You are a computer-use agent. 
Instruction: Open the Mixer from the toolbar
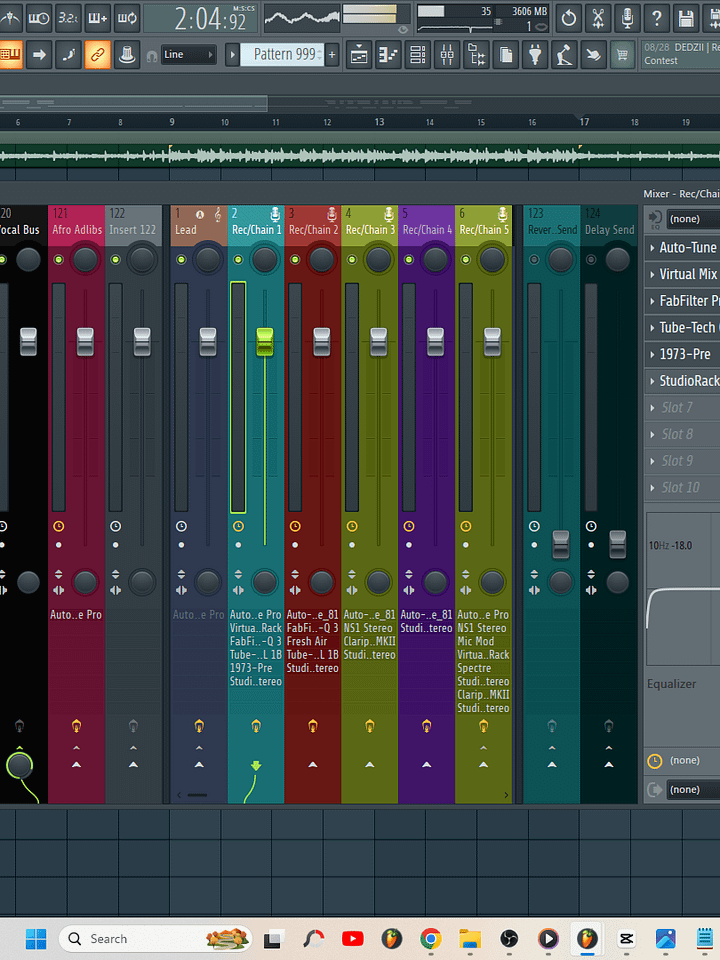click(x=446, y=54)
